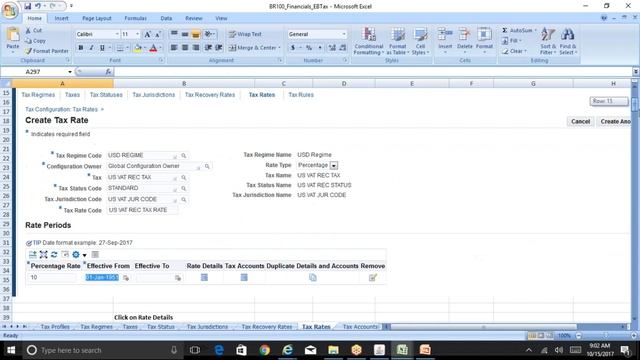This screenshot has width=640, height=360.
Task: Click the Insert Function fx icon
Action: 108,72
